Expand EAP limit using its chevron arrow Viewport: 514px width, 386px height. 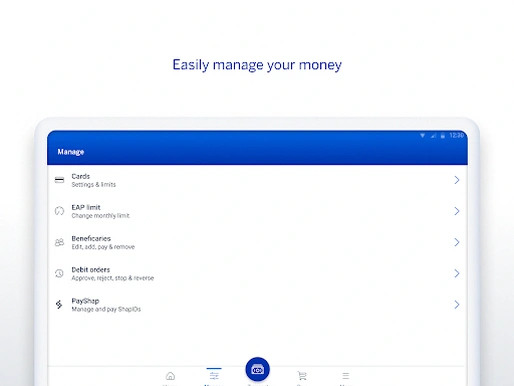click(457, 211)
